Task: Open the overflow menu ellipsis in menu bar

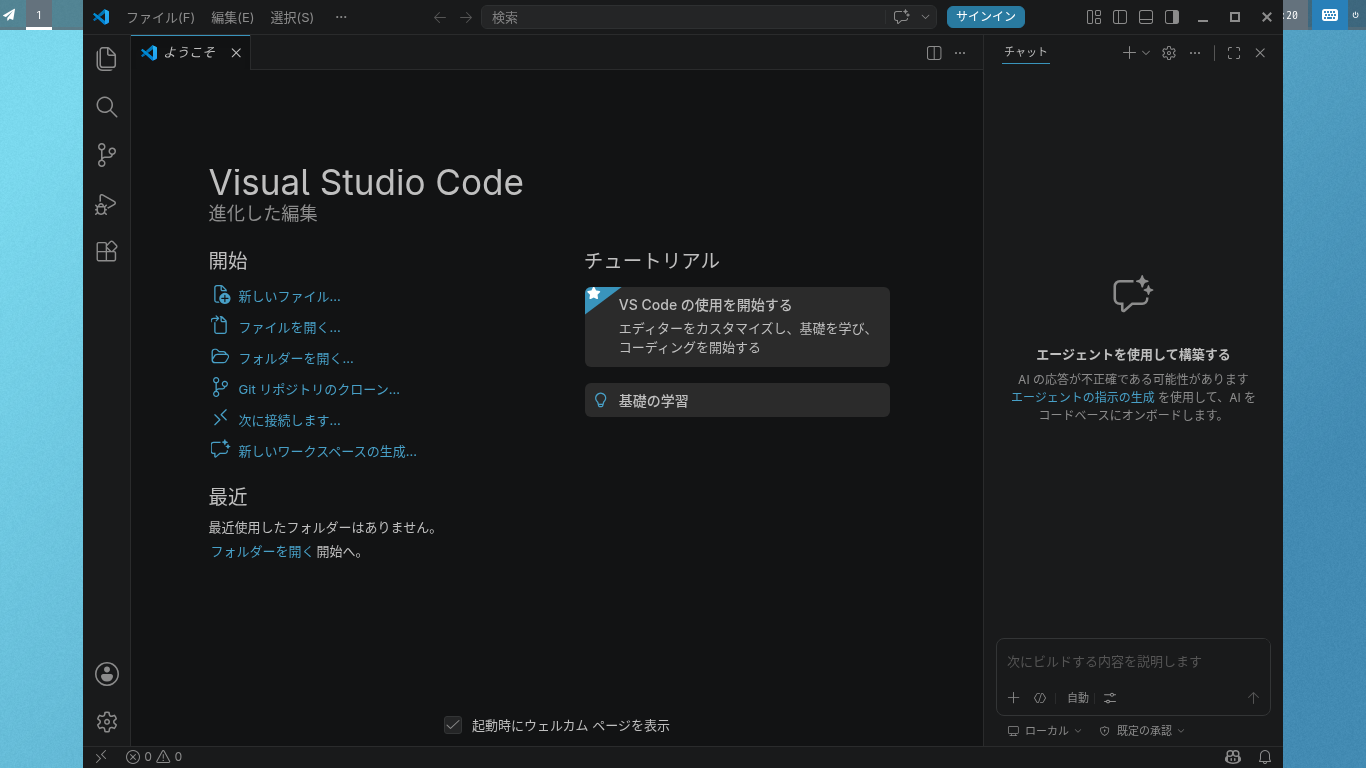Action: coord(341,17)
